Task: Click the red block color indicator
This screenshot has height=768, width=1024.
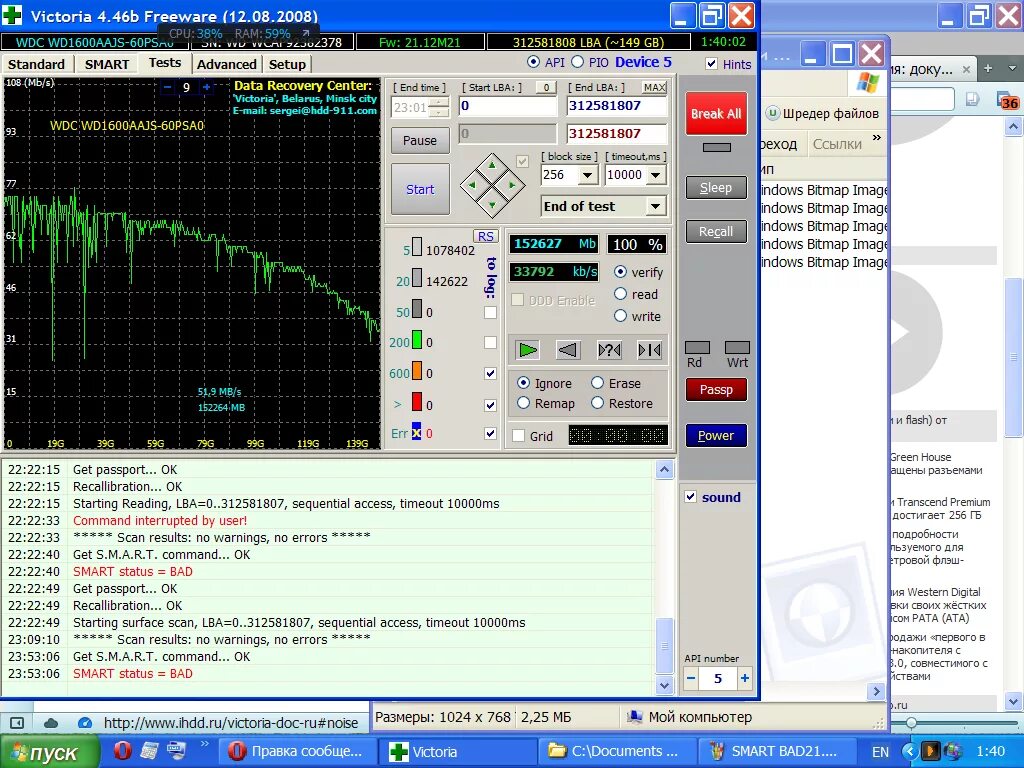Action: (x=417, y=402)
